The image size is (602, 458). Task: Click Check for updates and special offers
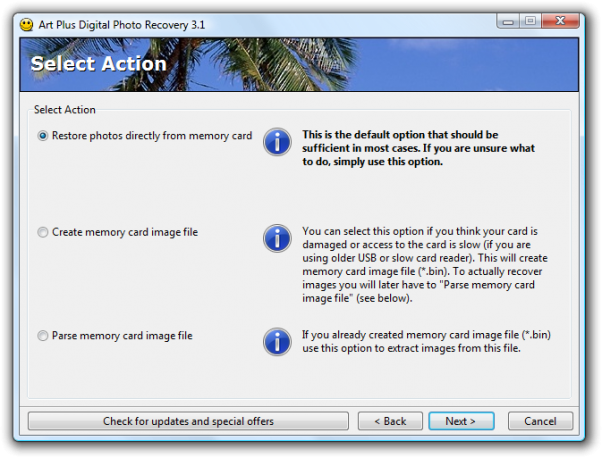188,421
